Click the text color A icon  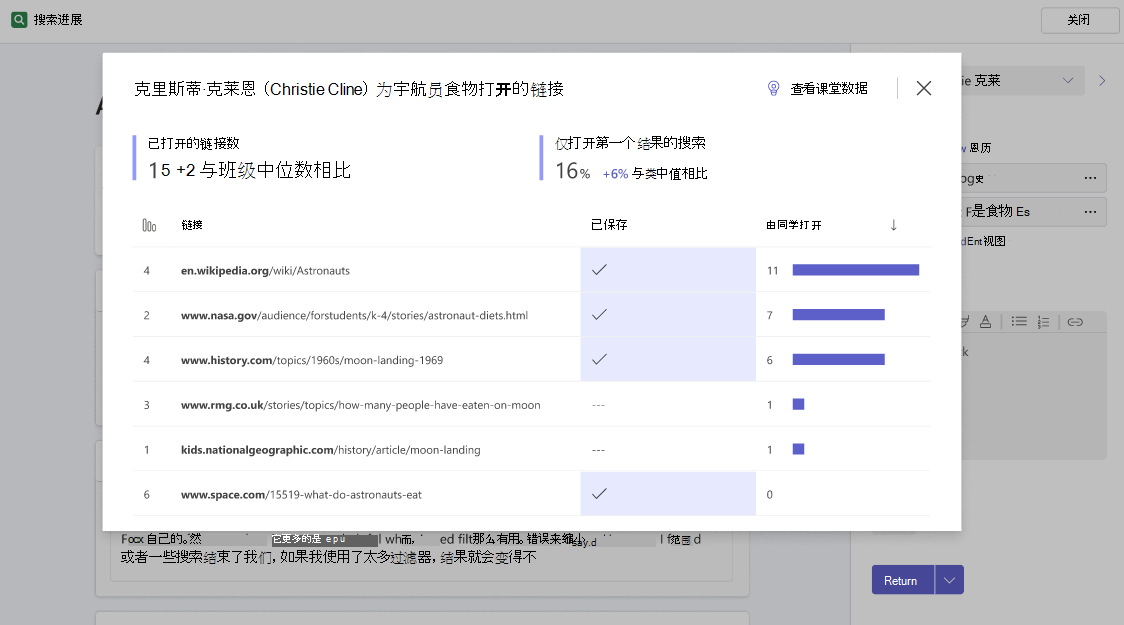pyautogui.click(x=986, y=322)
